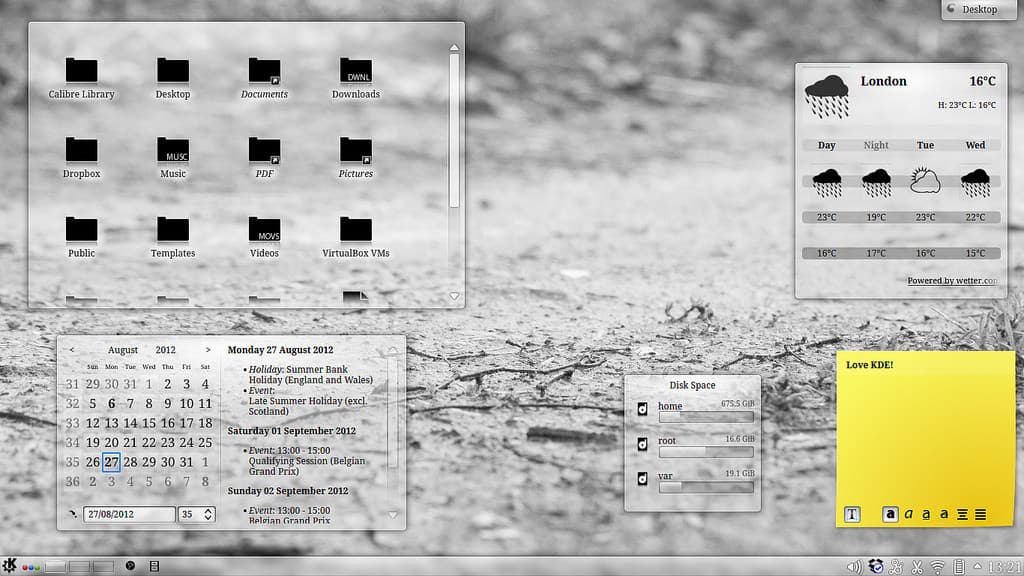Screen dimensions: 1024x576
Task: Open the VirtualBox VMs folder
Action: [x=355, y=230]
